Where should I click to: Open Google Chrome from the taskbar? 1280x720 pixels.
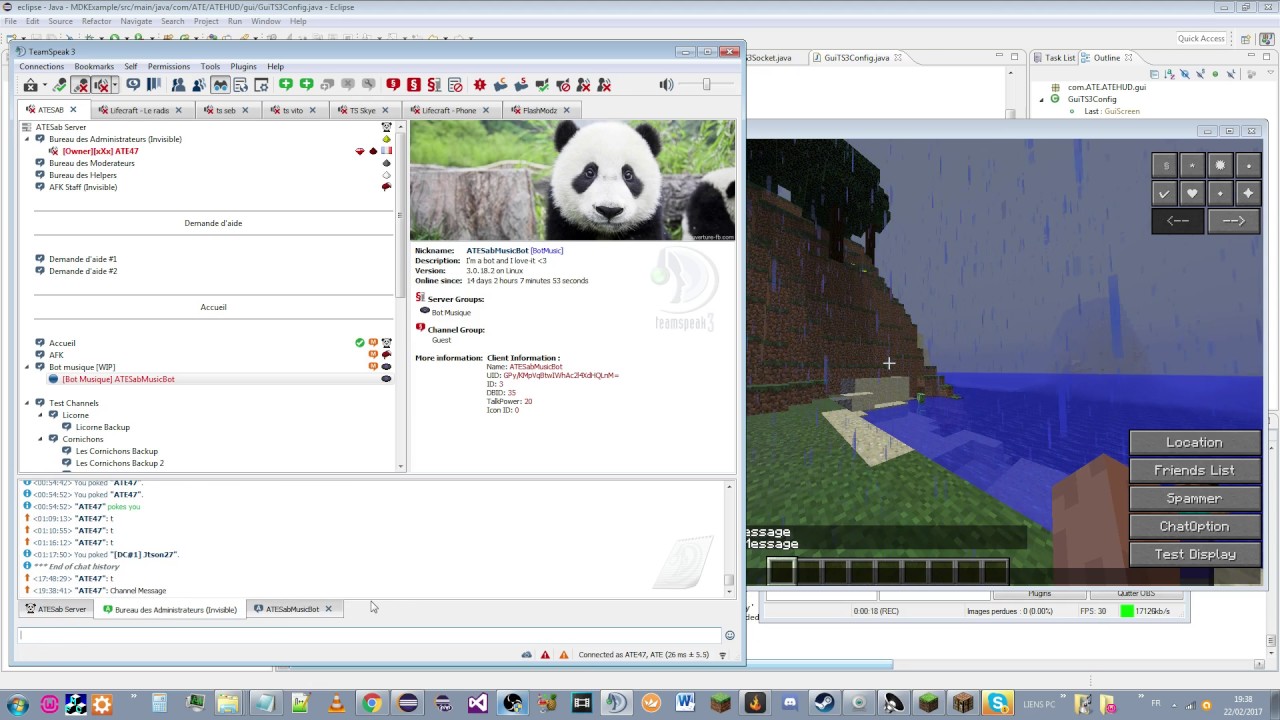click(x=371, y=704)
